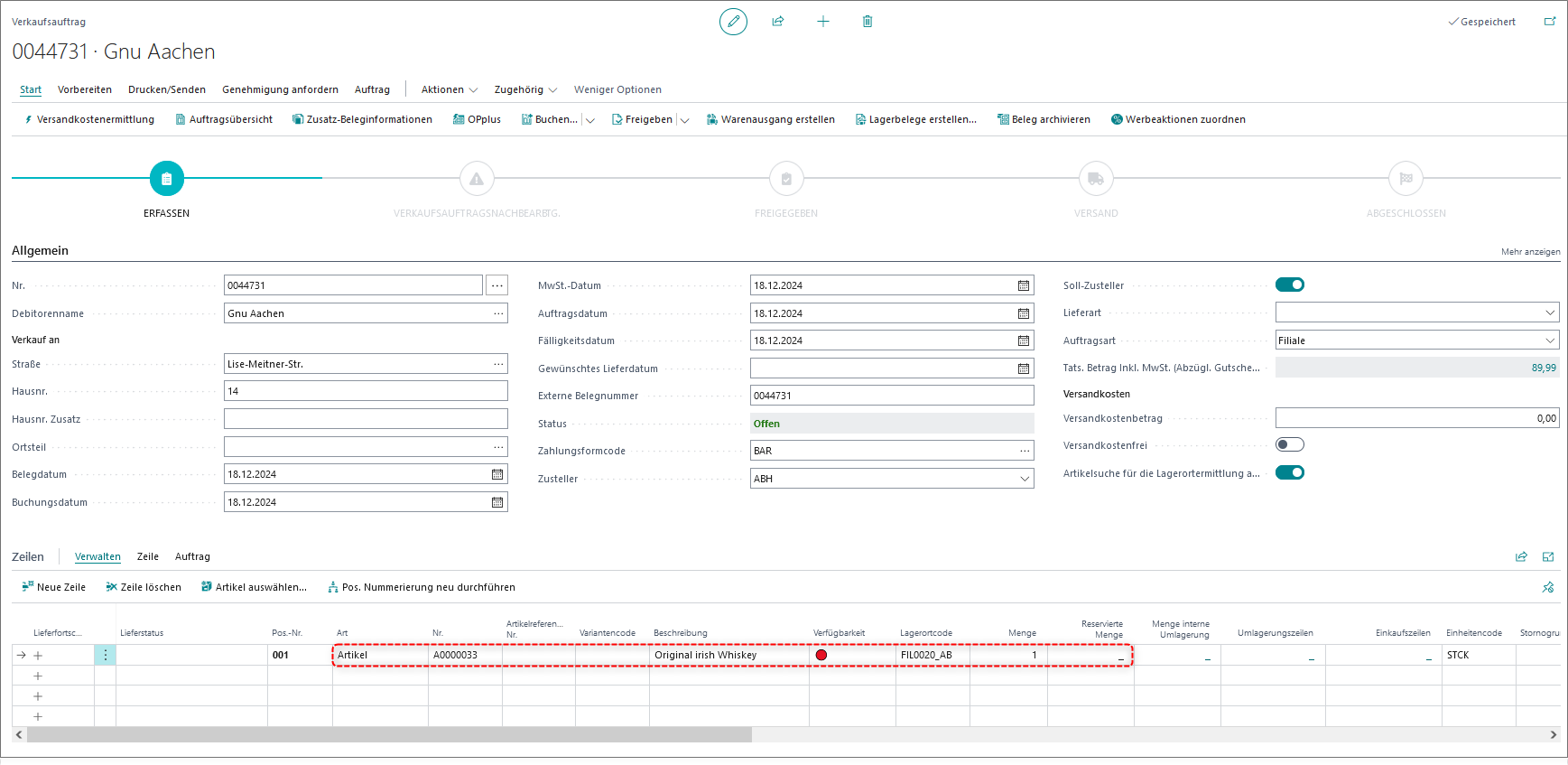Image resolution: width=1568 pixels, height=765 pixels.
Task: Open the Straße lookup ellipsis
Action: pyautogui.click(x=498, y=364)
